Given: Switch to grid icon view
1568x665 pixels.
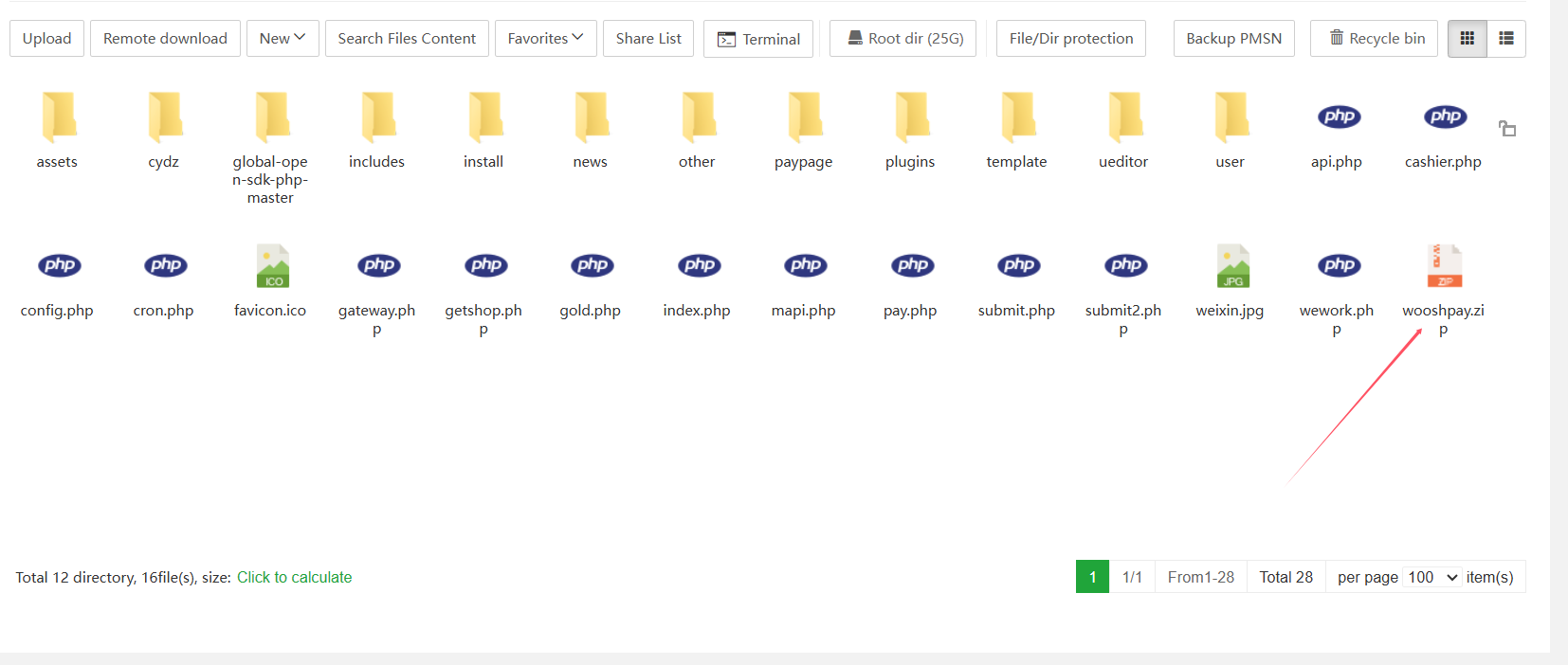Looking at the screenshot, I should click(x=1467, y=39).
